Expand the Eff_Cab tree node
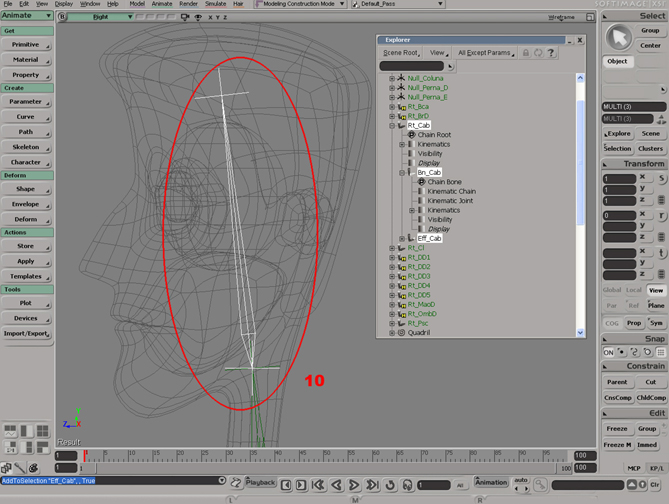The width and height of the screenshot is (669, 504). point(402,238)
